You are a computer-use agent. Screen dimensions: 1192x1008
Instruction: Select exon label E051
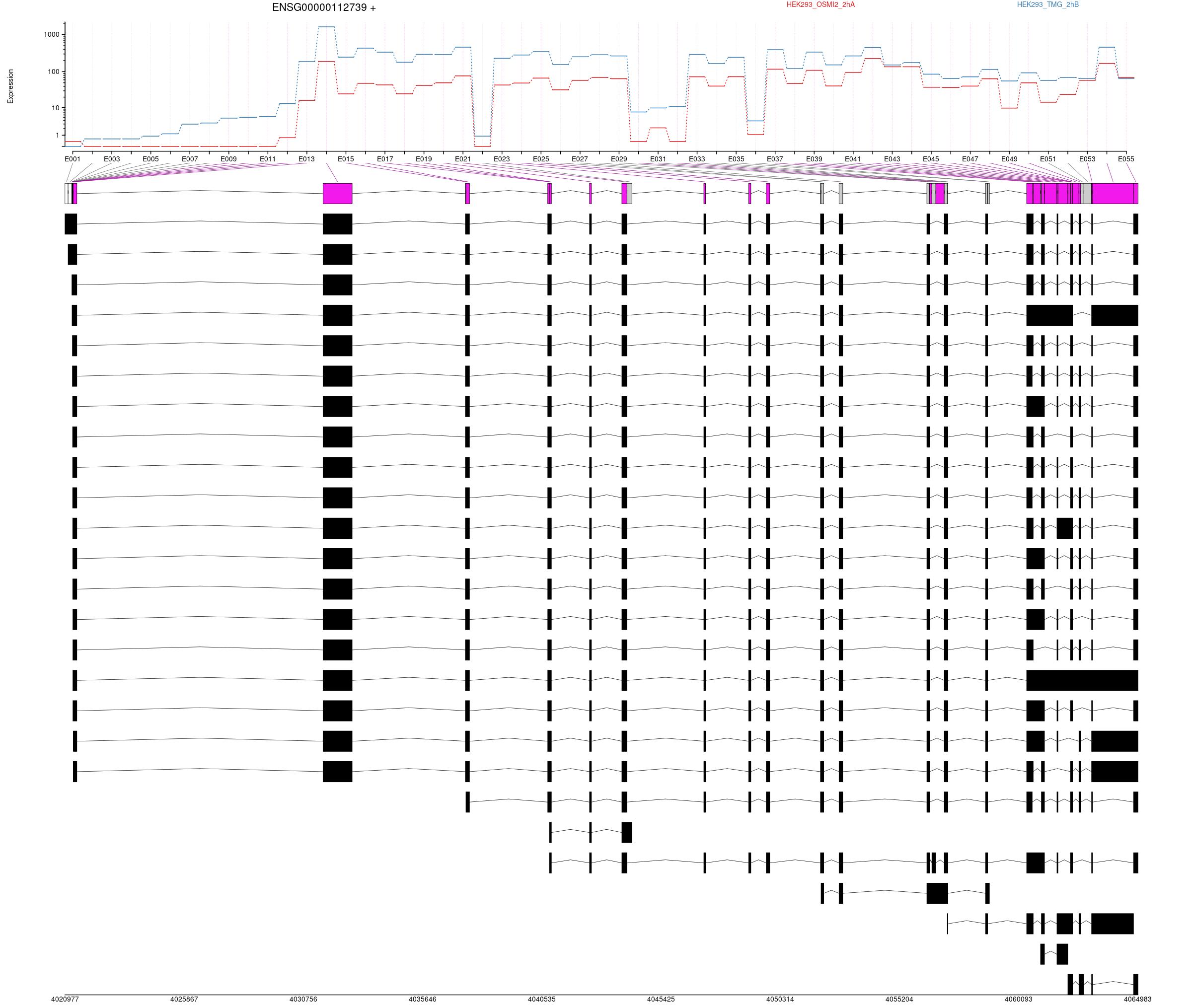tap(1048, 159)
